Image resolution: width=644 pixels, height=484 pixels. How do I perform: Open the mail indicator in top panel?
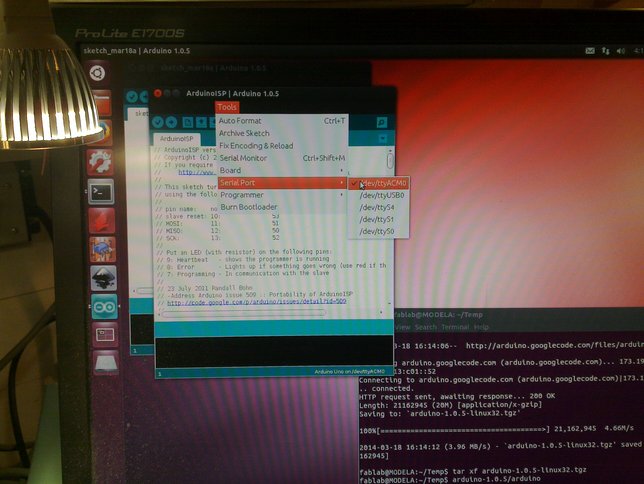click(x=590, y=51)
